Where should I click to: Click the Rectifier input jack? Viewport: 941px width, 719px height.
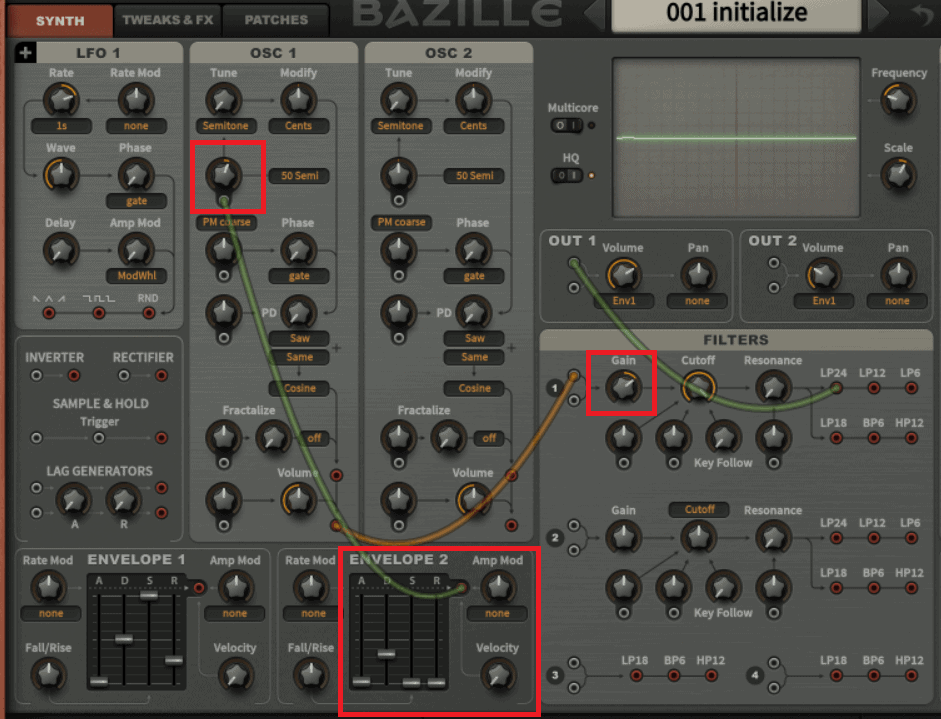(124, 376)
